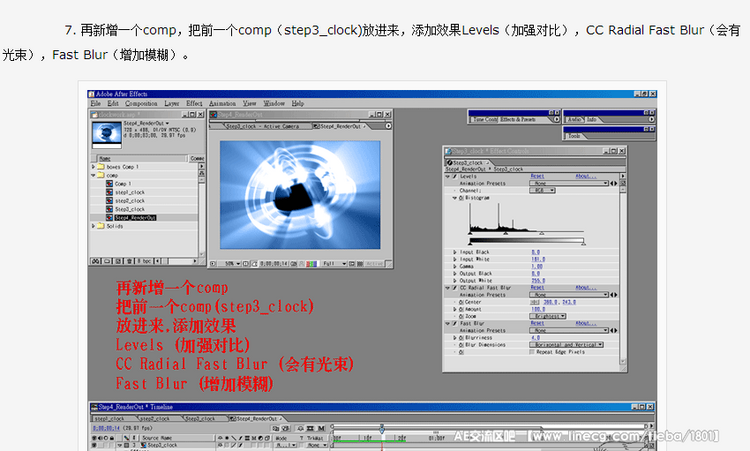Open Levels Animation Presets dropdown

coord(569,183)
